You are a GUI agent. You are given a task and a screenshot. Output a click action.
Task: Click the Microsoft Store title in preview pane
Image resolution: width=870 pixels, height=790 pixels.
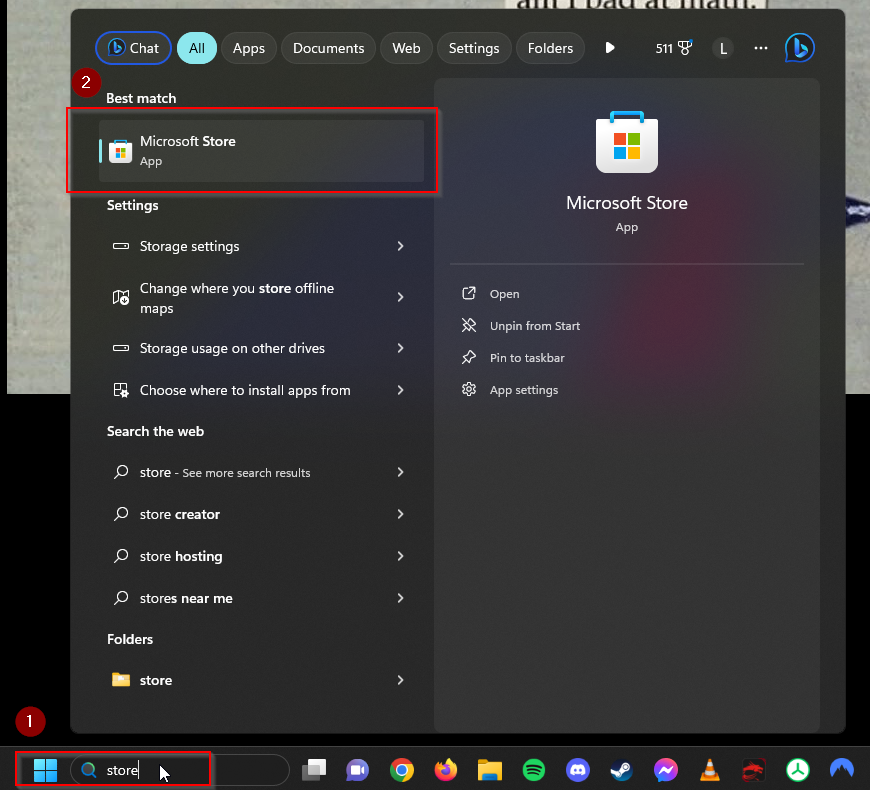[627, 203]
